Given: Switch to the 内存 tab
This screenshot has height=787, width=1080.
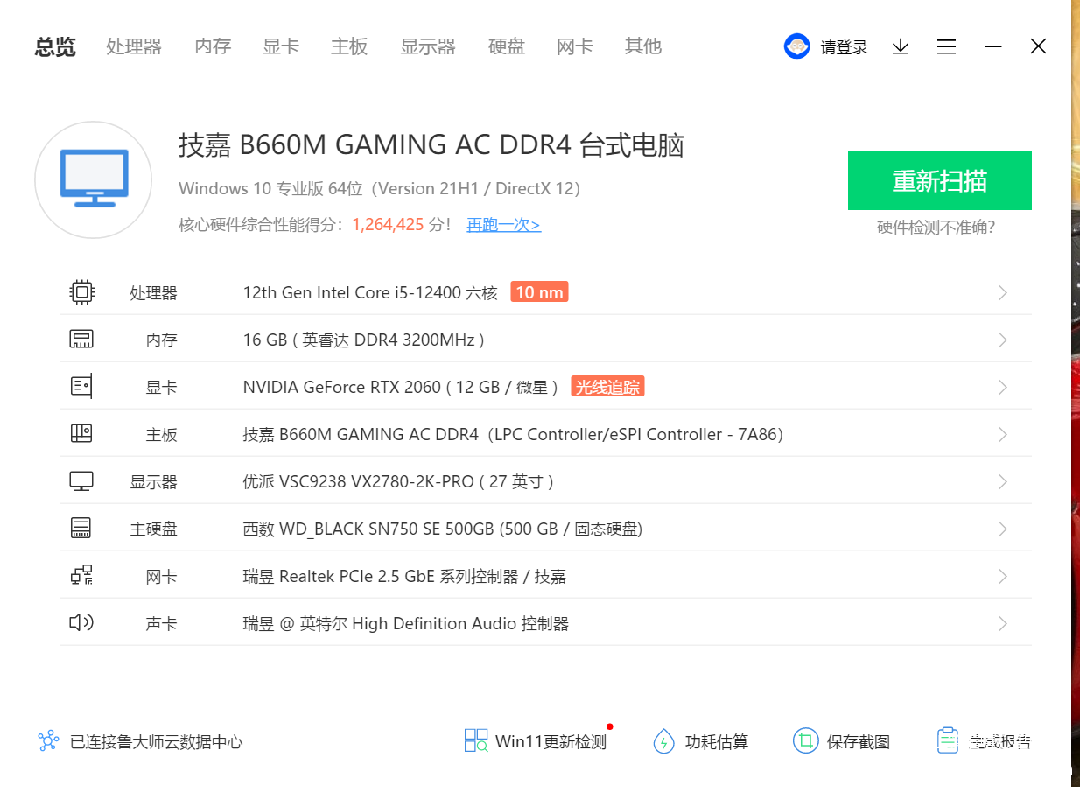Looking at the screenshot, I should (212, 46).
